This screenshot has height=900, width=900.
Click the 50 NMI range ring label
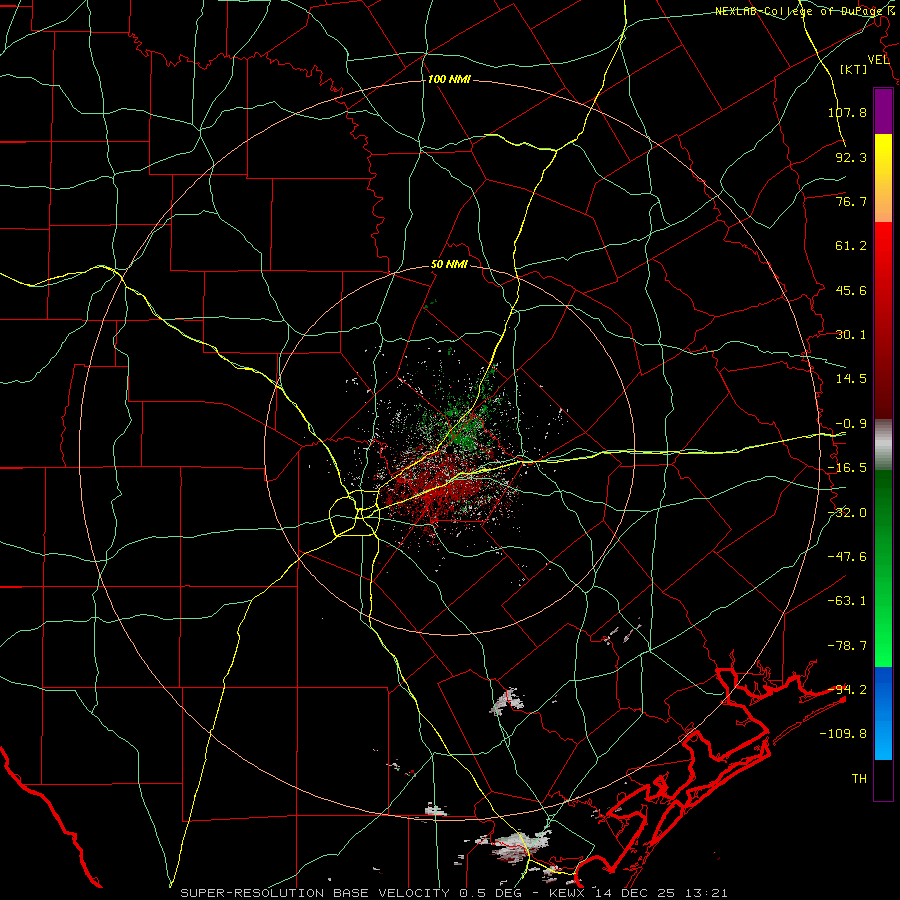(x=449, y=265)
